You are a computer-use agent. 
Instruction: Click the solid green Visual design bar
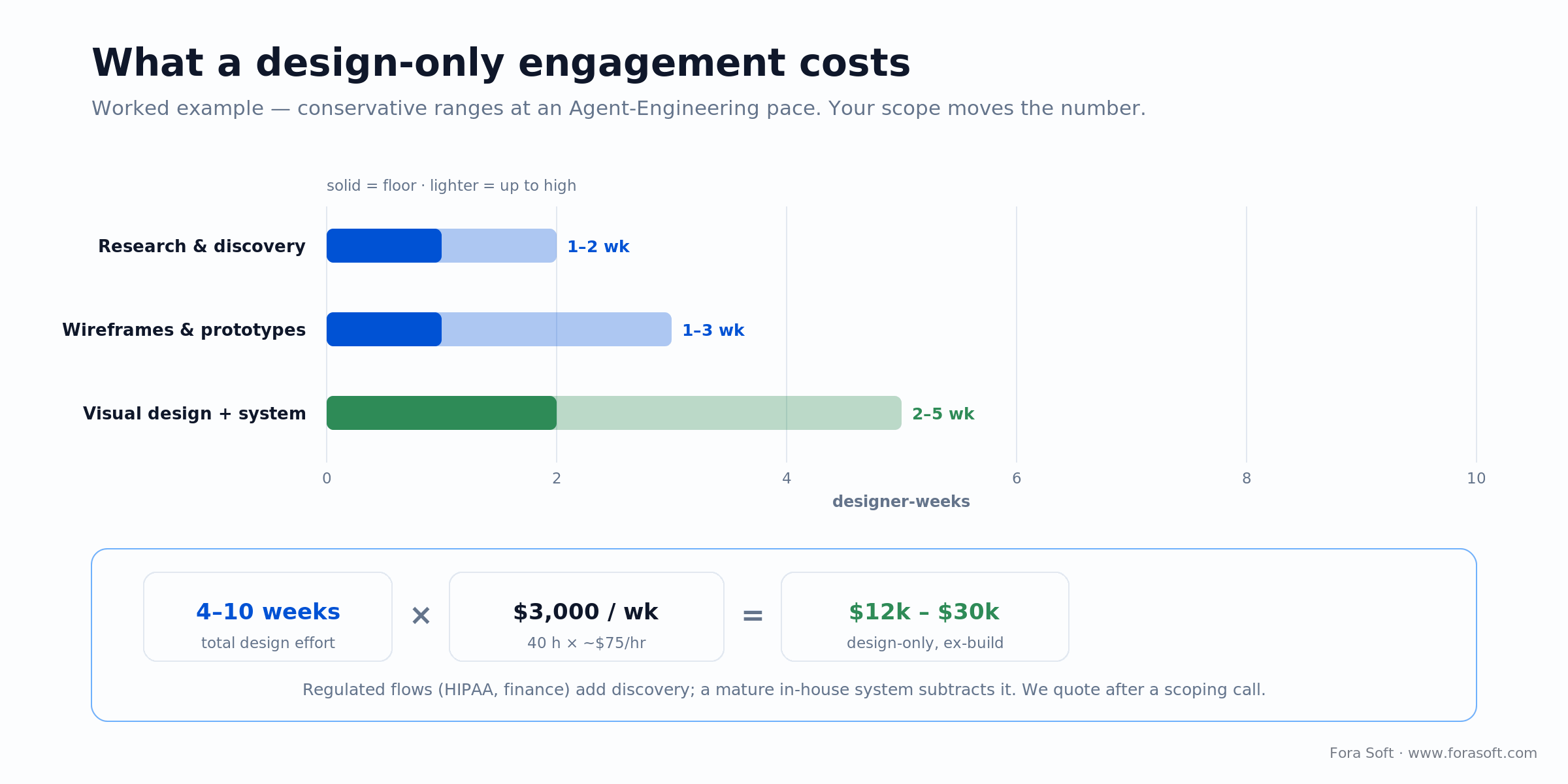click(x=442, y=413)
